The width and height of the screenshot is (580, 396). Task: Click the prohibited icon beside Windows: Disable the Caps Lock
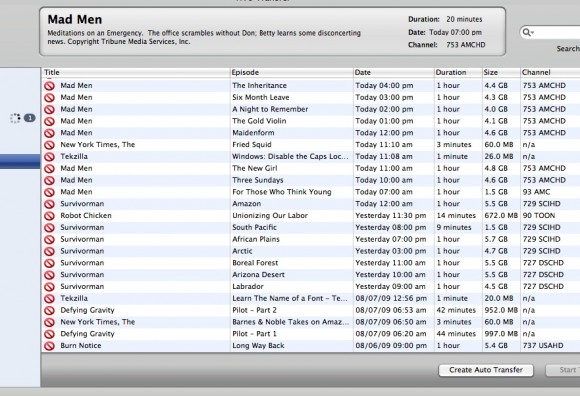click(x=50, y=157)
